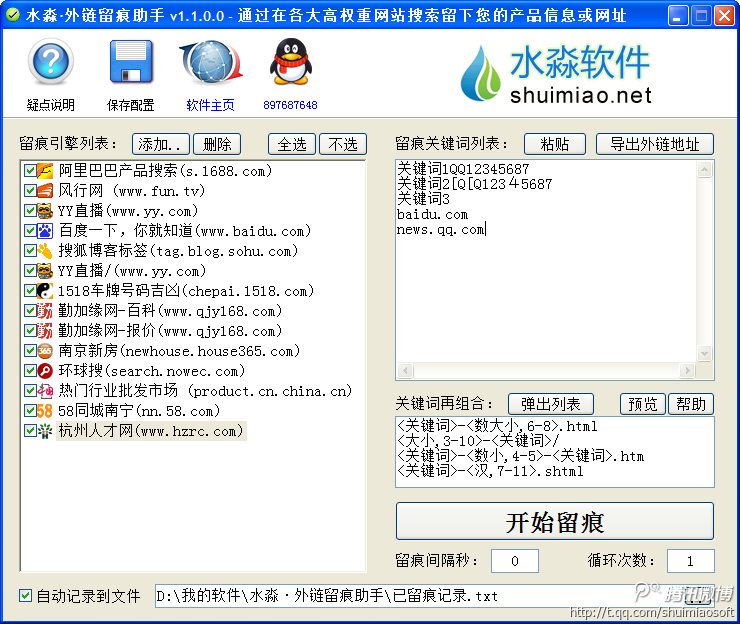This screenshot has height=624, width=740.
Task: Click the 删除 engine button
Action: pyautogui.click(x=217, y=144)
